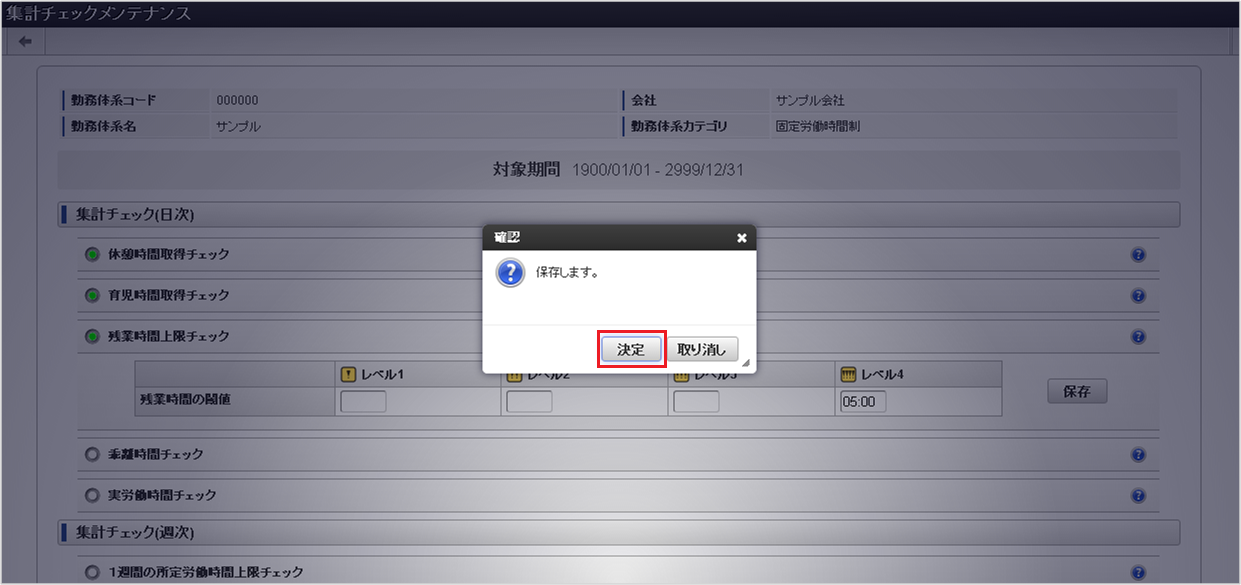The height and width of the screenshot is (585, 1241).
Task: Collapse the 集計チェック(週次) section header
Action: click(620, 531)
